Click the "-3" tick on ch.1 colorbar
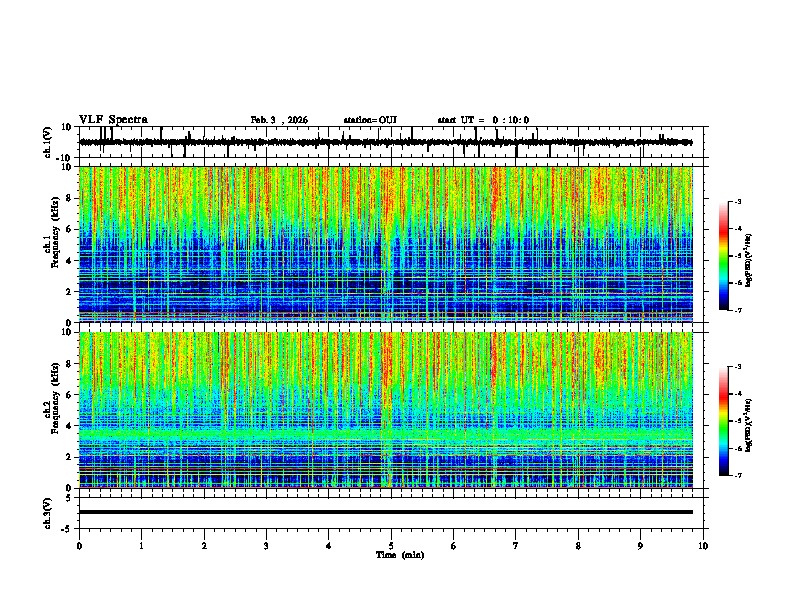Screen dimensions: 792x612 [x=738, y=202]
